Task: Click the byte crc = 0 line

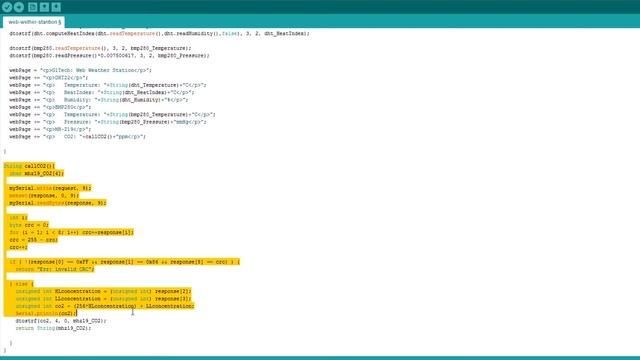Action: pyautogui.click(x=29, y=225)
